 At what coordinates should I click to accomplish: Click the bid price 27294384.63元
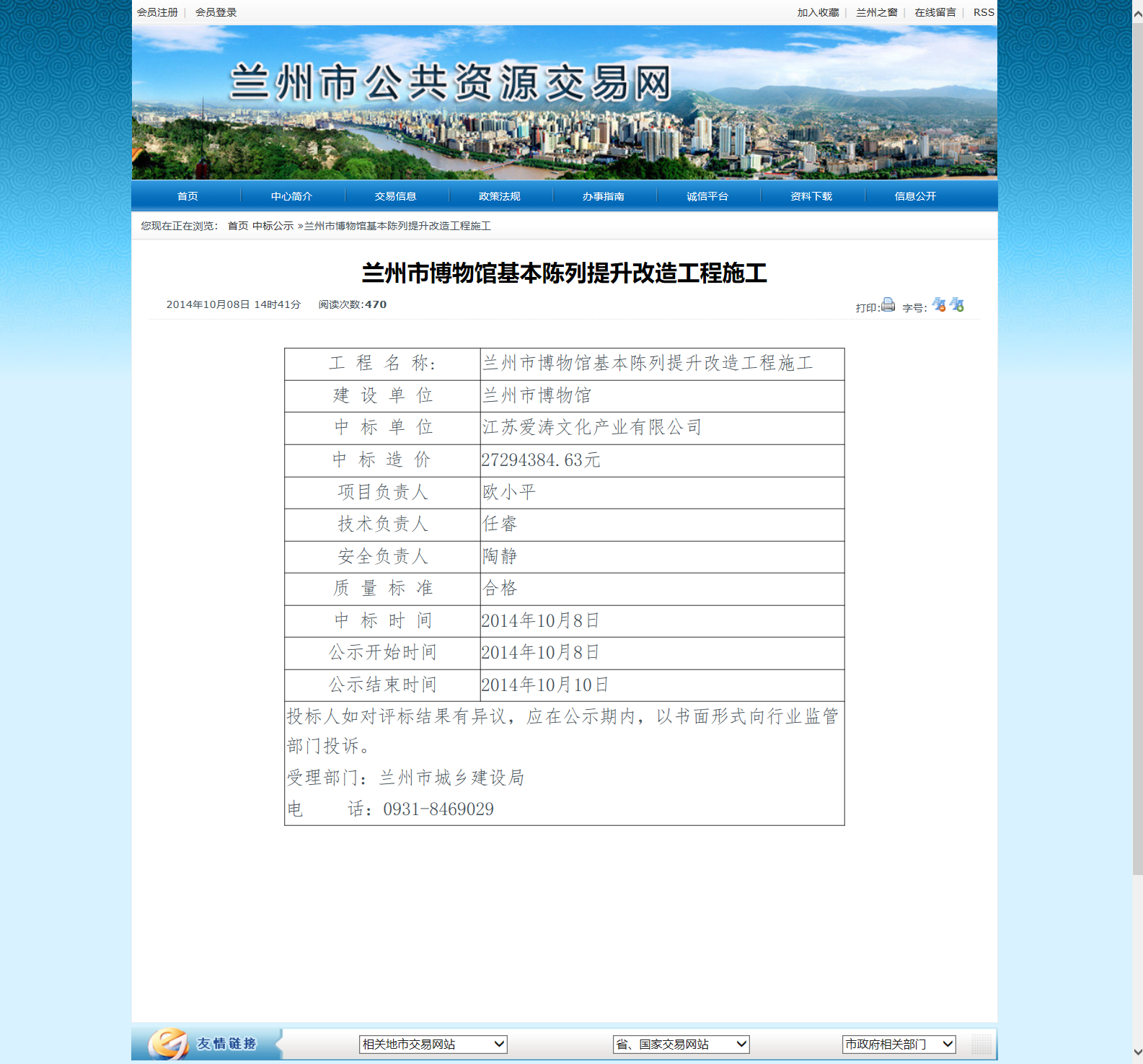(x=541, y=460)
